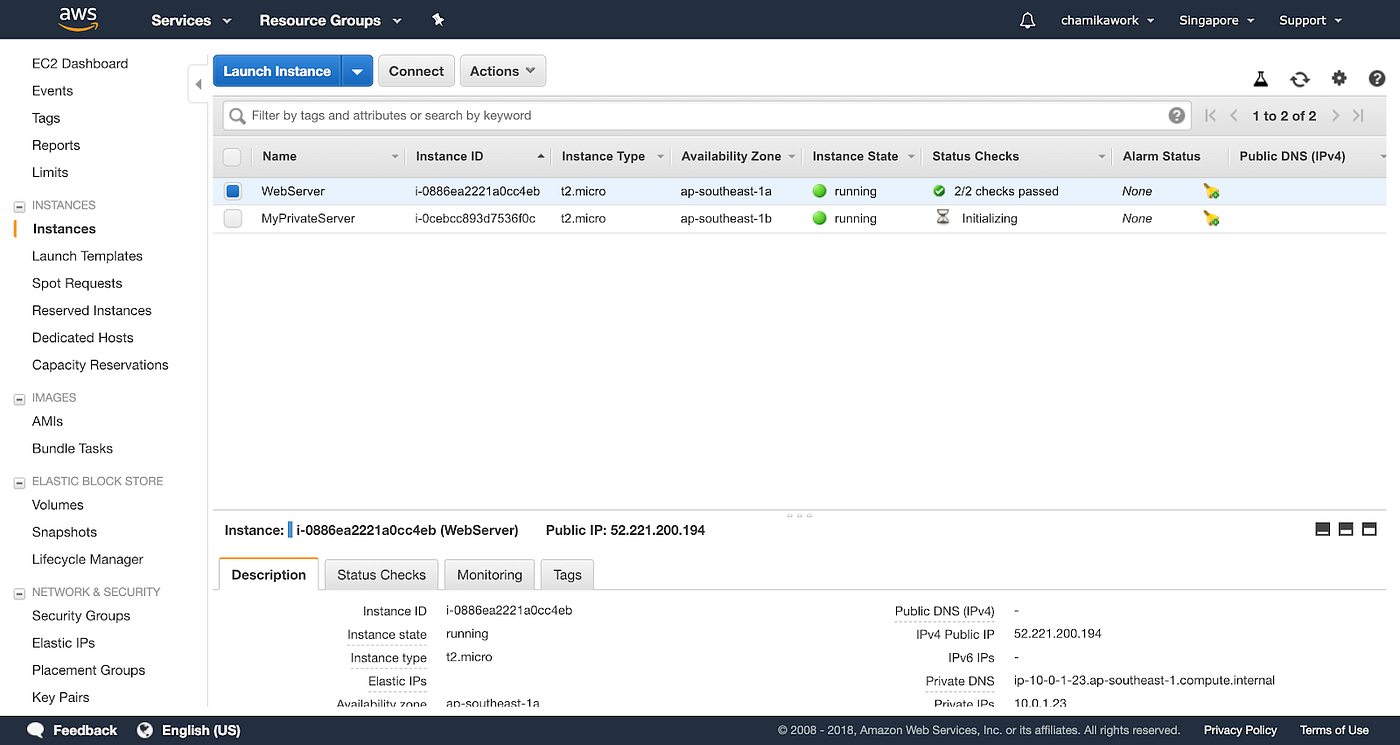
Task: Open AMIs in sidebar
Action: point(48,421)
